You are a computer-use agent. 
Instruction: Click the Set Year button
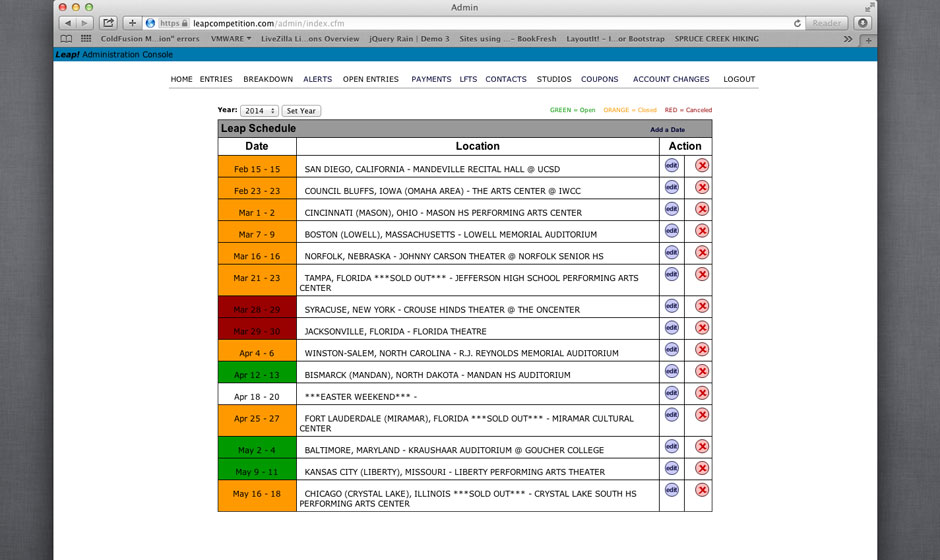[301, 111]
